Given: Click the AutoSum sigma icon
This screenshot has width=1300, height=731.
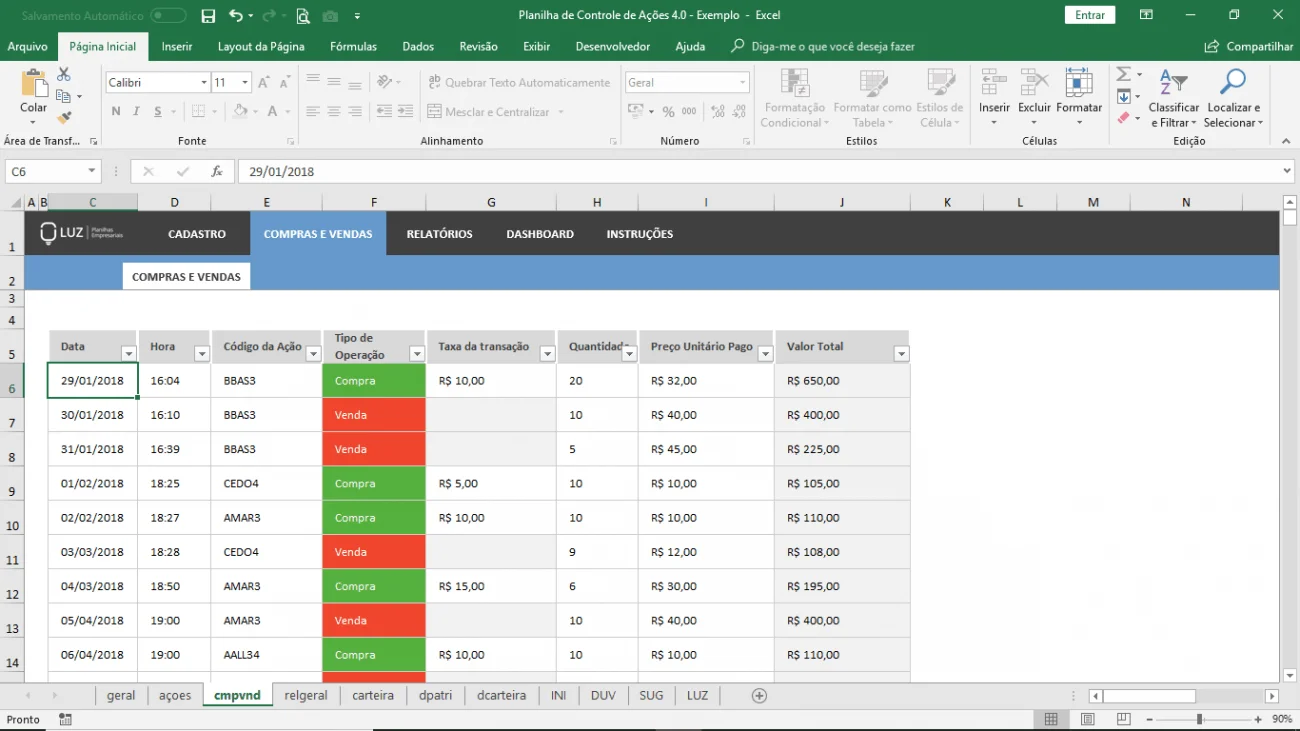Looking at the screenshot, I should [1123, 75].
